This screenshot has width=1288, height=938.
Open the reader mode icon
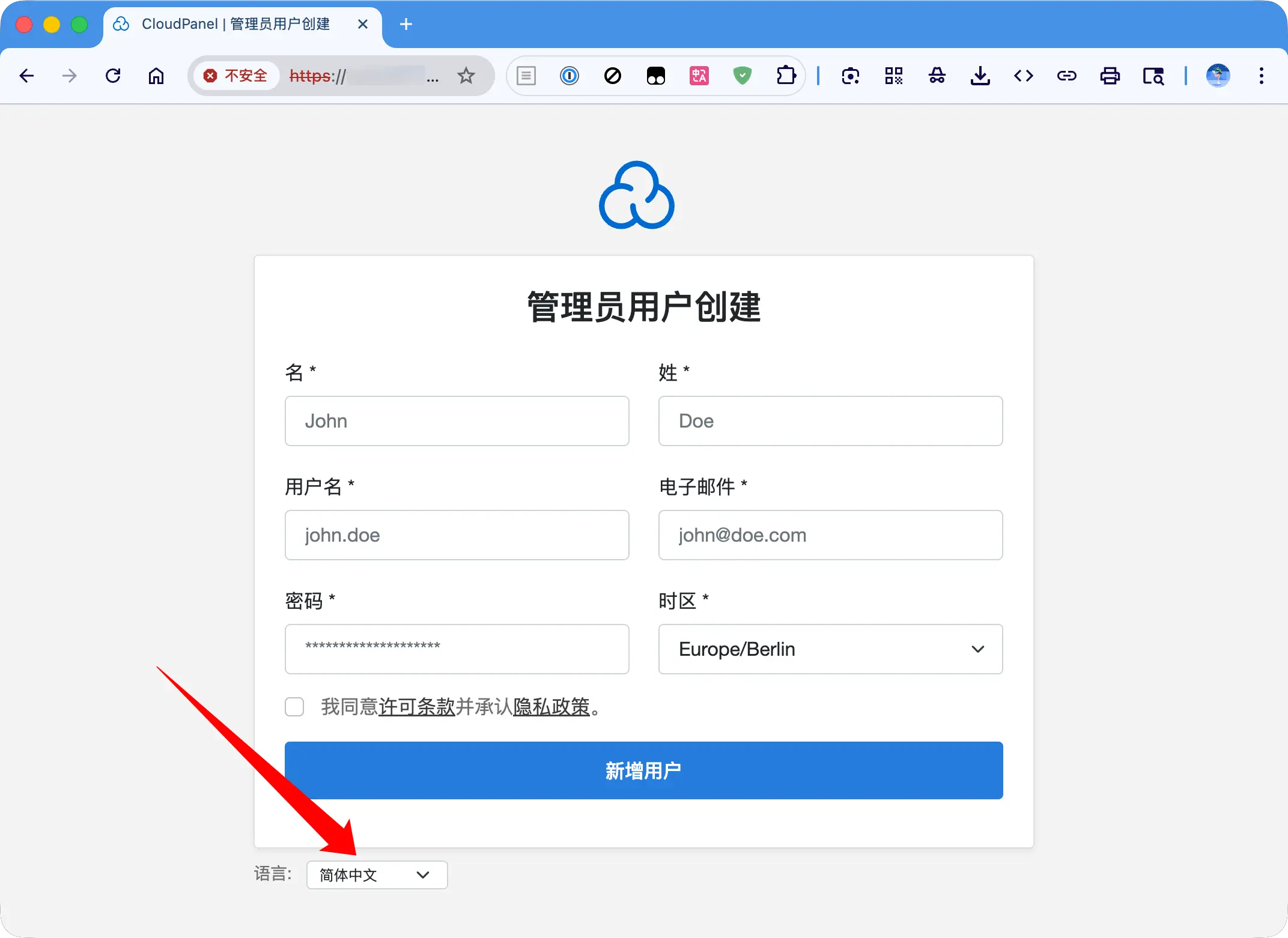coord(526,76)
